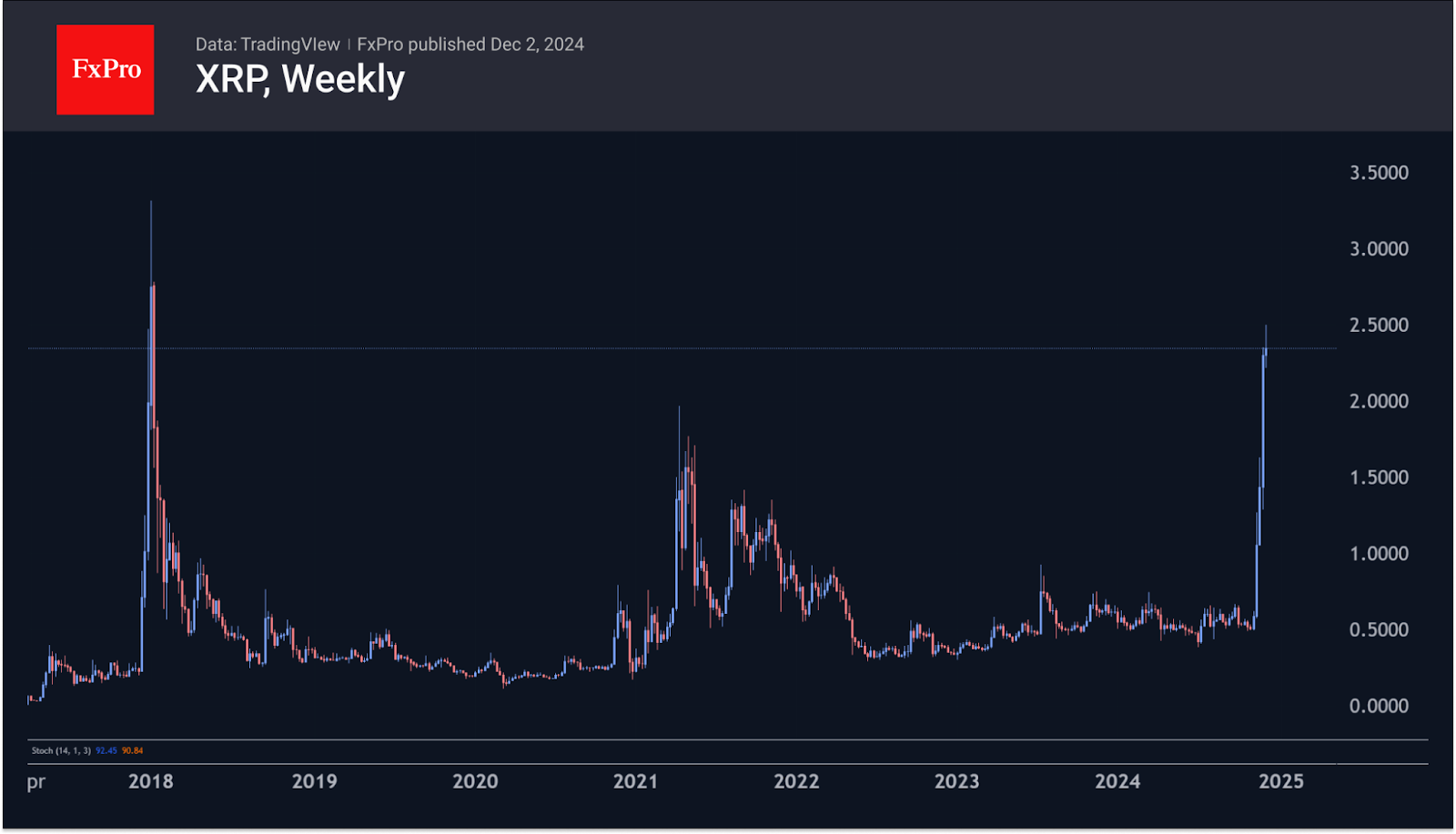
Task: Click the 'pr' label on time axis
Action: tap(36, 783)
